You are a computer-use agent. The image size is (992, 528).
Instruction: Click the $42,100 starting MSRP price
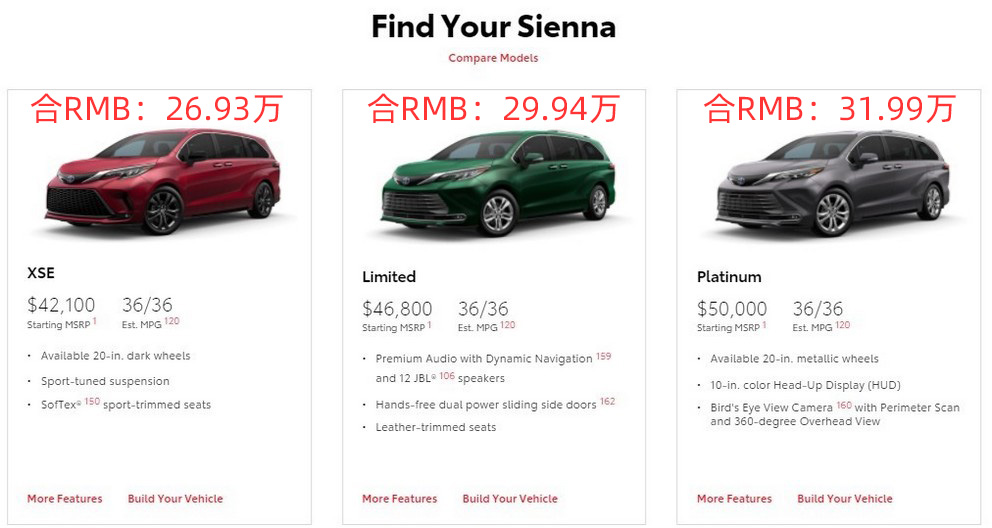(x=61, y=306)
